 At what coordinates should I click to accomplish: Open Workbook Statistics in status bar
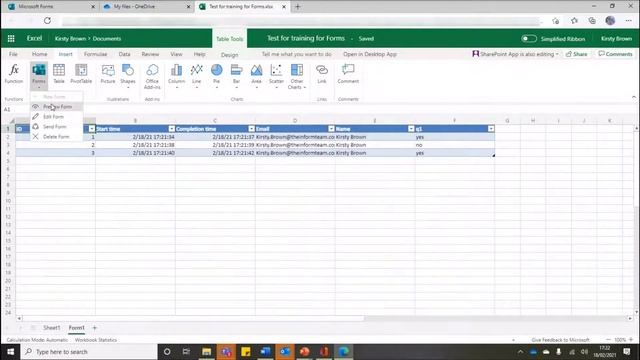click(96, 340)
